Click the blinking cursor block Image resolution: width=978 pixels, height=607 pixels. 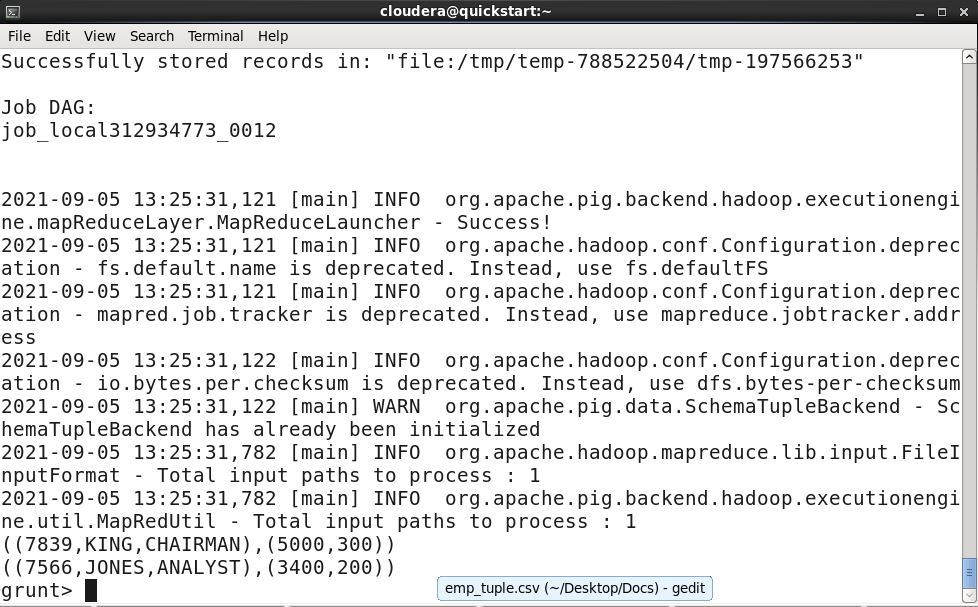click(90, 590)
